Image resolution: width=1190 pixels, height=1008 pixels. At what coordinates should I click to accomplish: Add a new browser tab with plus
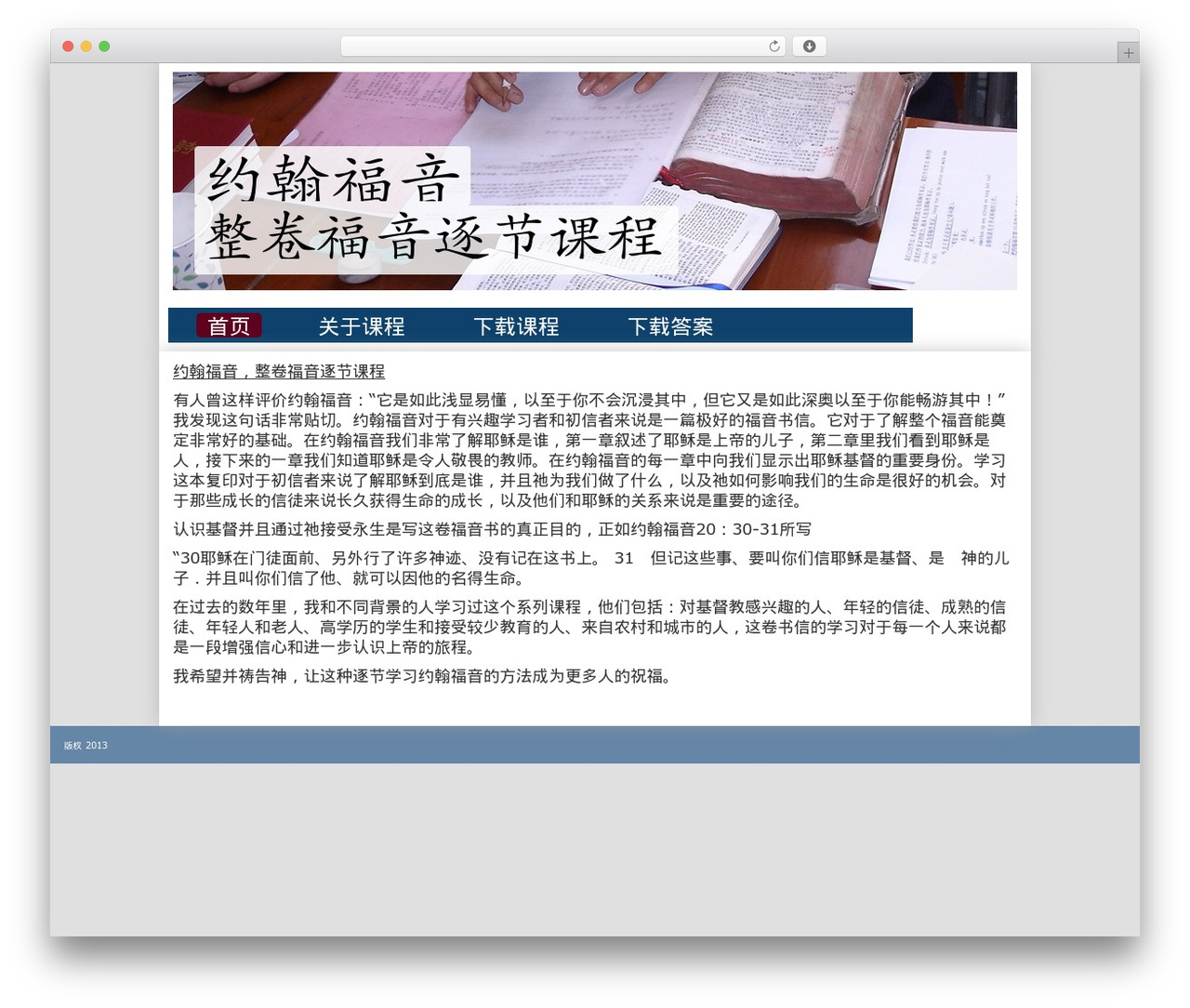1128,53
